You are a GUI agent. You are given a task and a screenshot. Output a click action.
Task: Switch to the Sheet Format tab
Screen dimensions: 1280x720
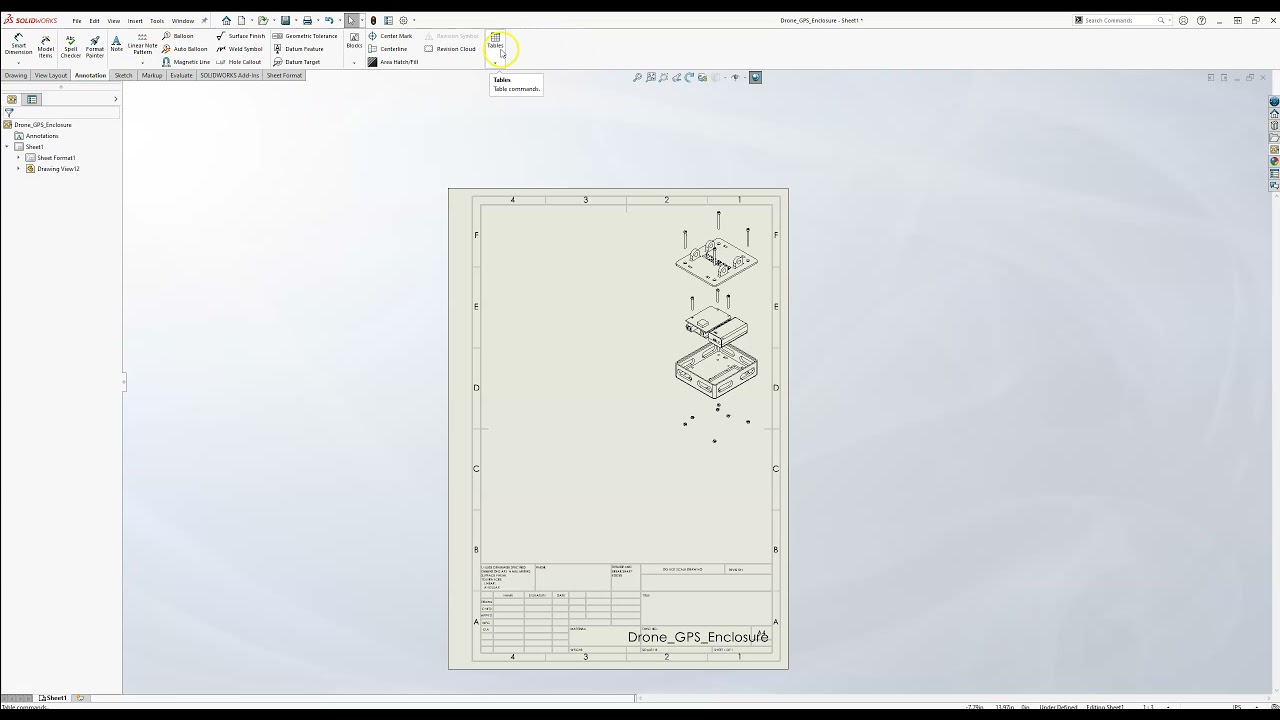(284, 75)
